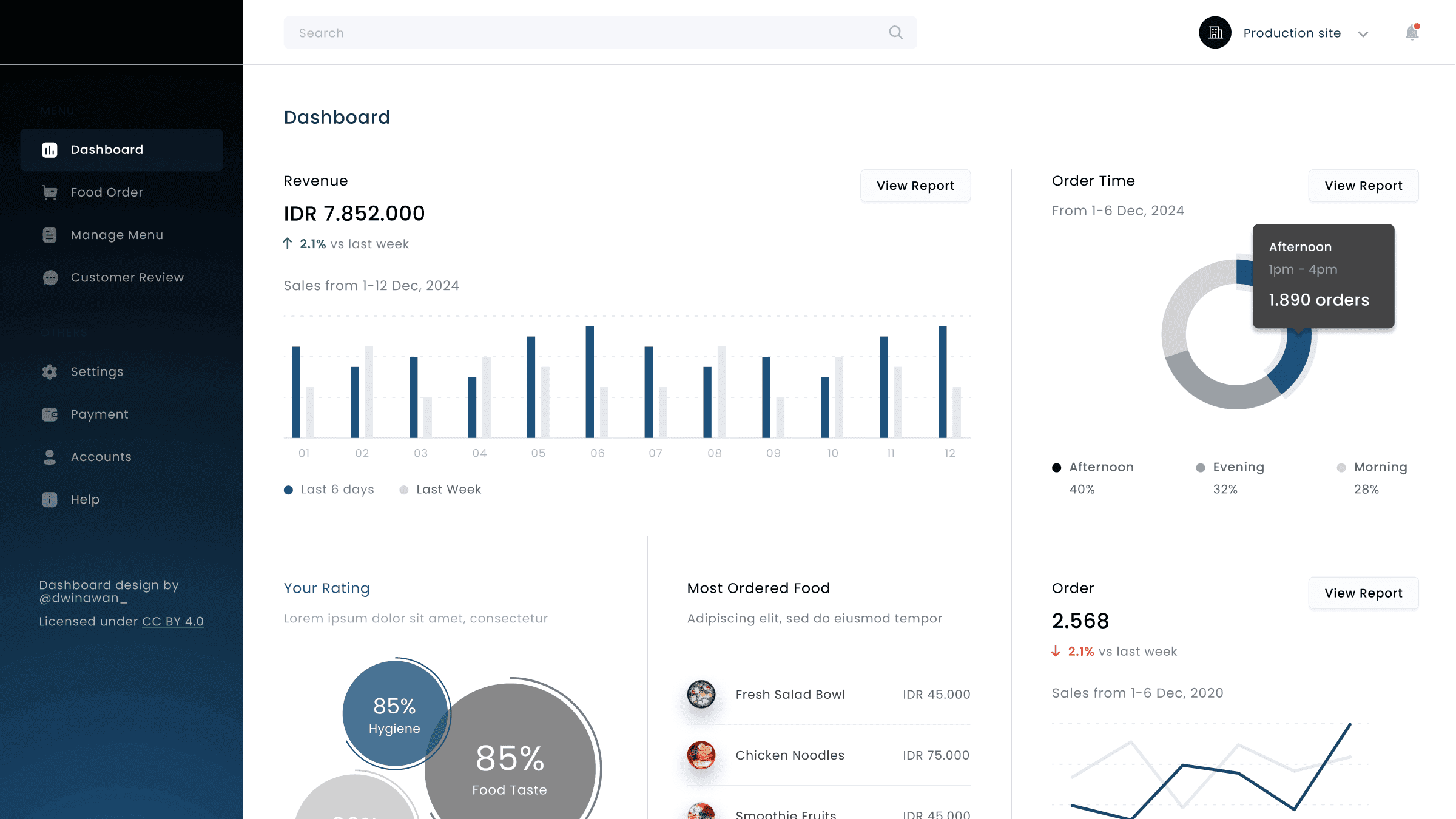Click the Afternoon legend color dot
This screenshot has width=1456, height=819.
coord(1056,468)
